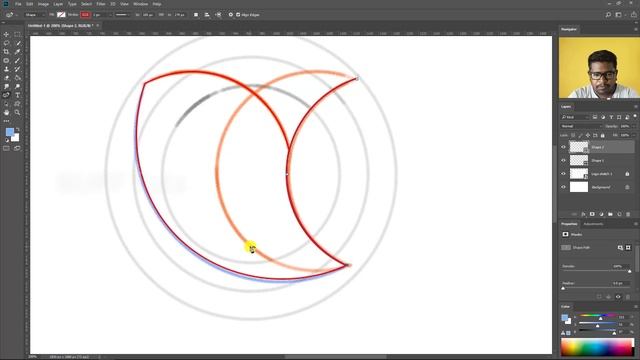Select the History Brush tool
Image resolution: width=640 pixels, height=360 pixels.
pyautogui.click(x=17, y=69)
